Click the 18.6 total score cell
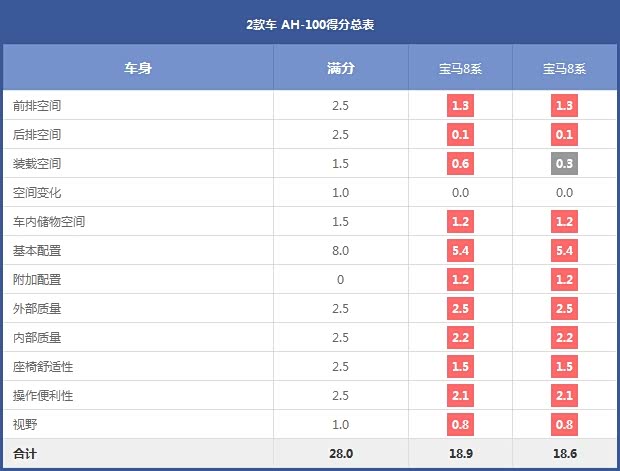Image resolution: width=620 pixels, height=471 pixels. tap(564, 454)
